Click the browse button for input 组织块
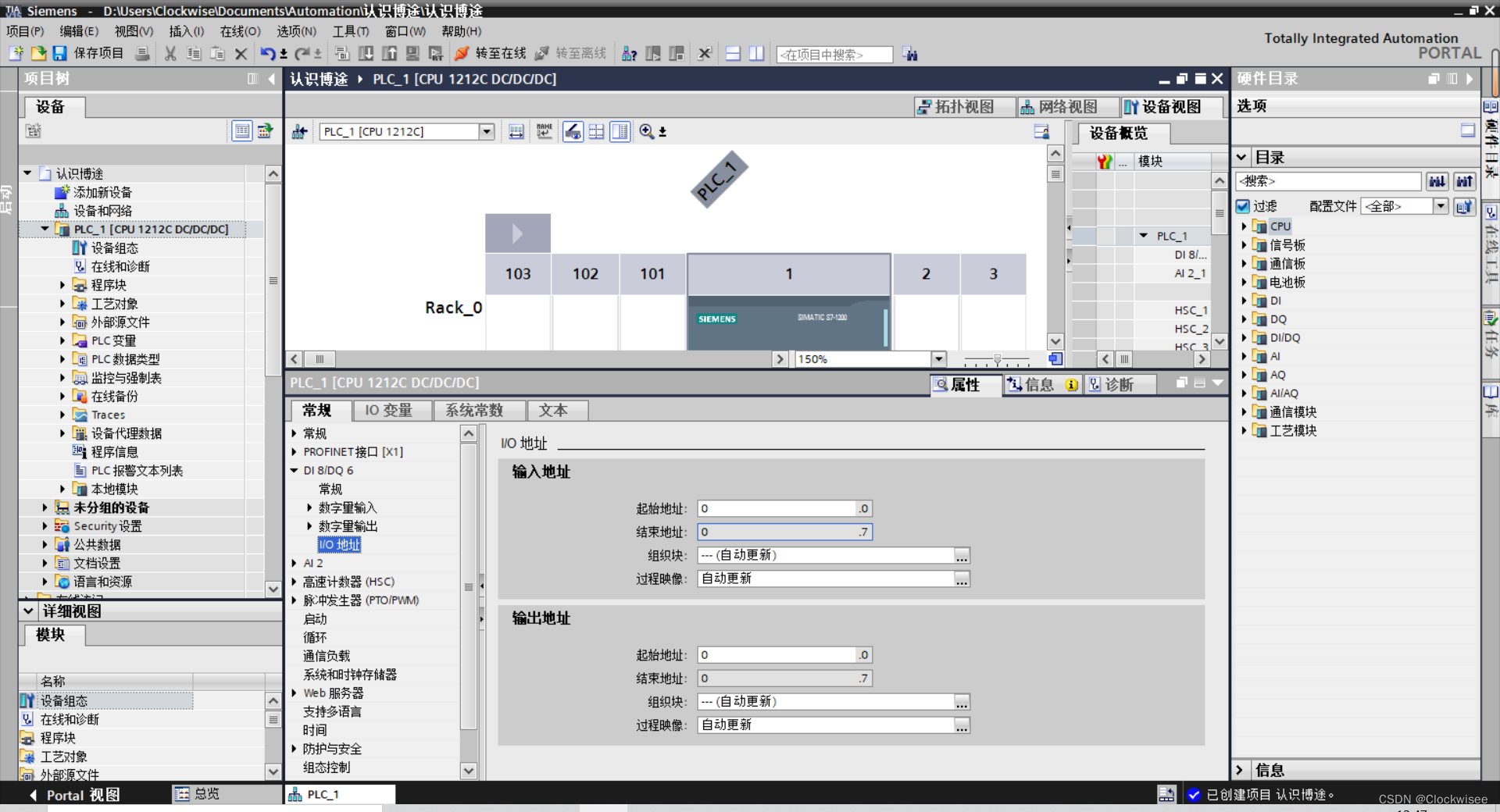Image resolution: width=1500 pixels, height=812 pixels. [x=962, y=556]
